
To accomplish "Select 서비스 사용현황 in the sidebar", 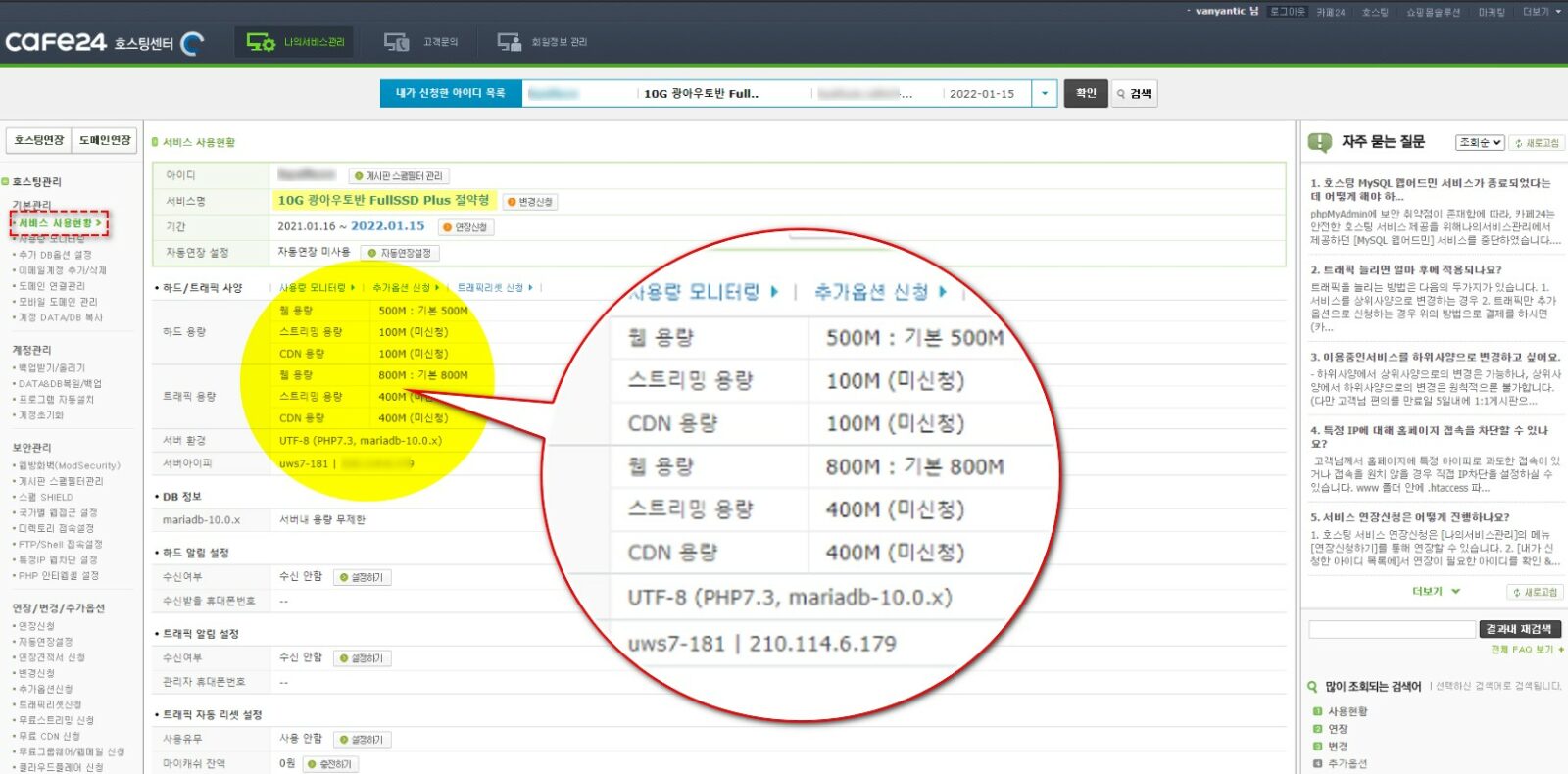I will click(x=60, y=223).
